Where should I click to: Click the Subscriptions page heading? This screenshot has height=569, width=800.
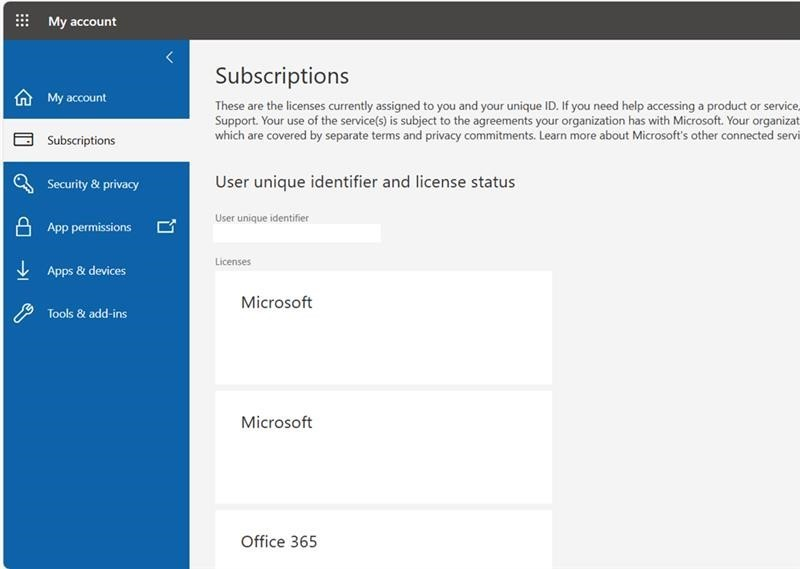click(x=282, y=76)
